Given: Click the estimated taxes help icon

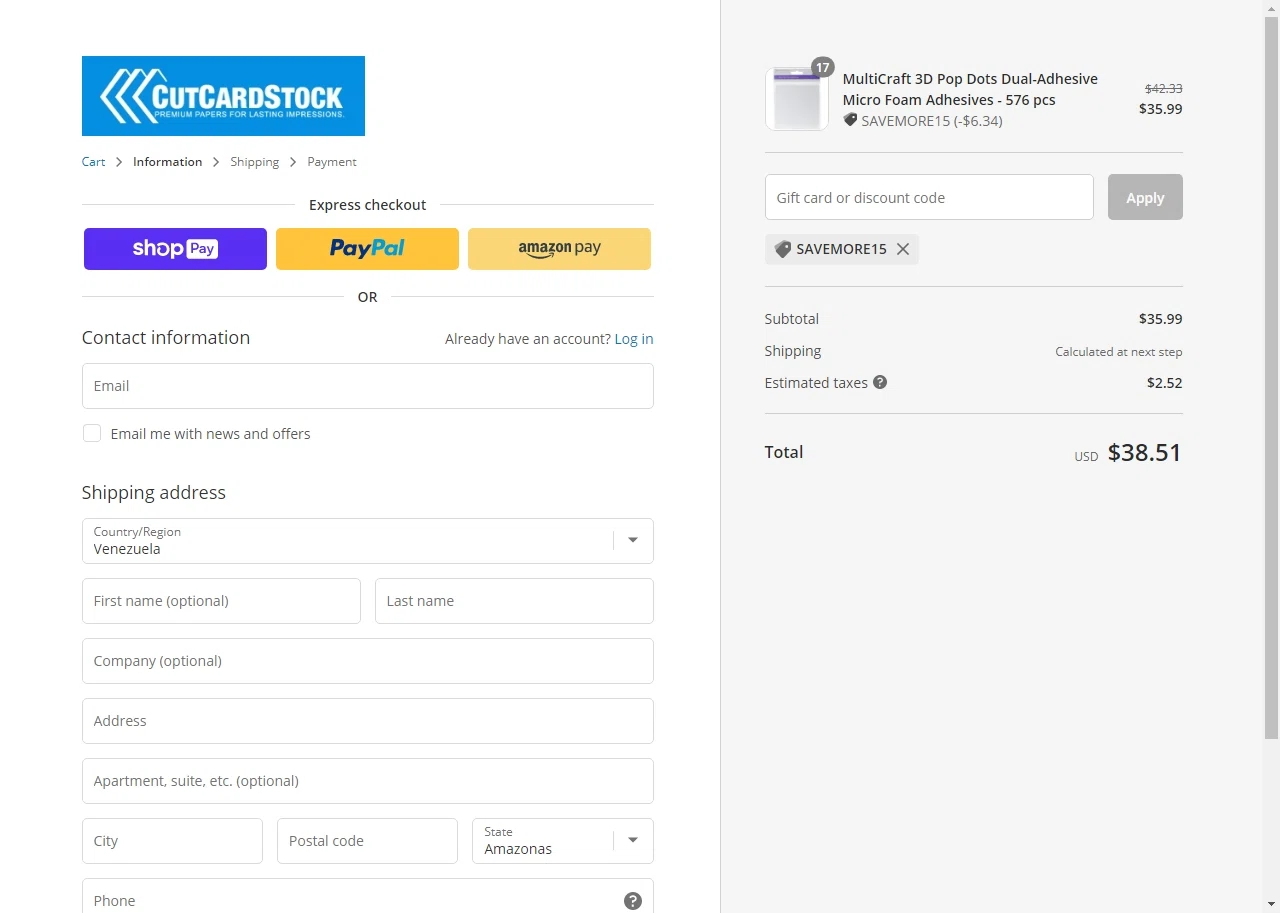Looking at the screenshot, I should coord(880,382).
